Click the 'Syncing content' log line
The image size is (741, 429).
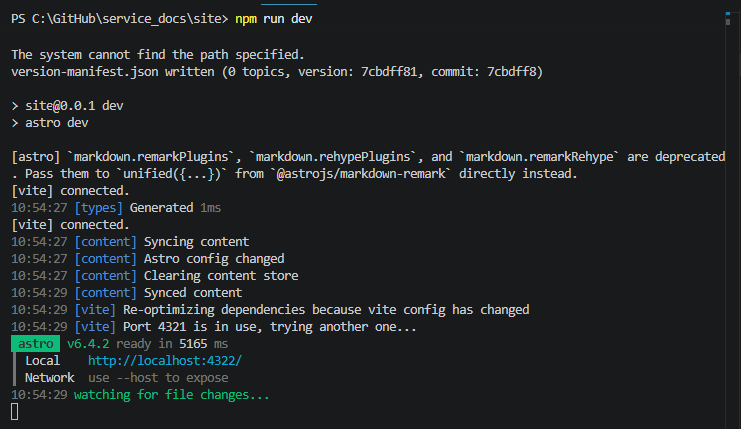[130, 242]
